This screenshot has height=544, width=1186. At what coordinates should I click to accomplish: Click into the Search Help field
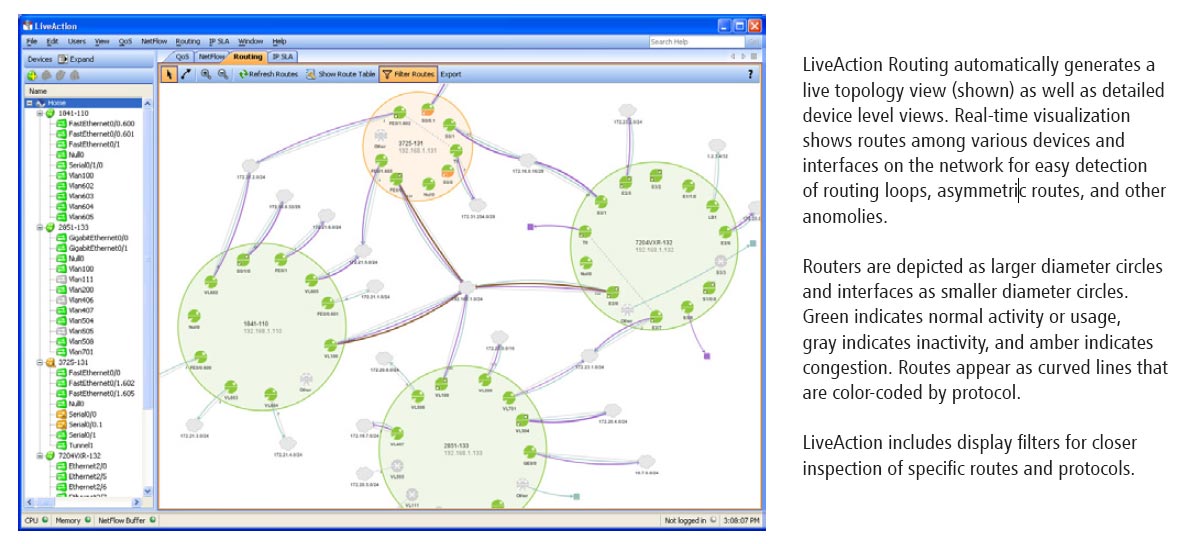coord(696,42)
